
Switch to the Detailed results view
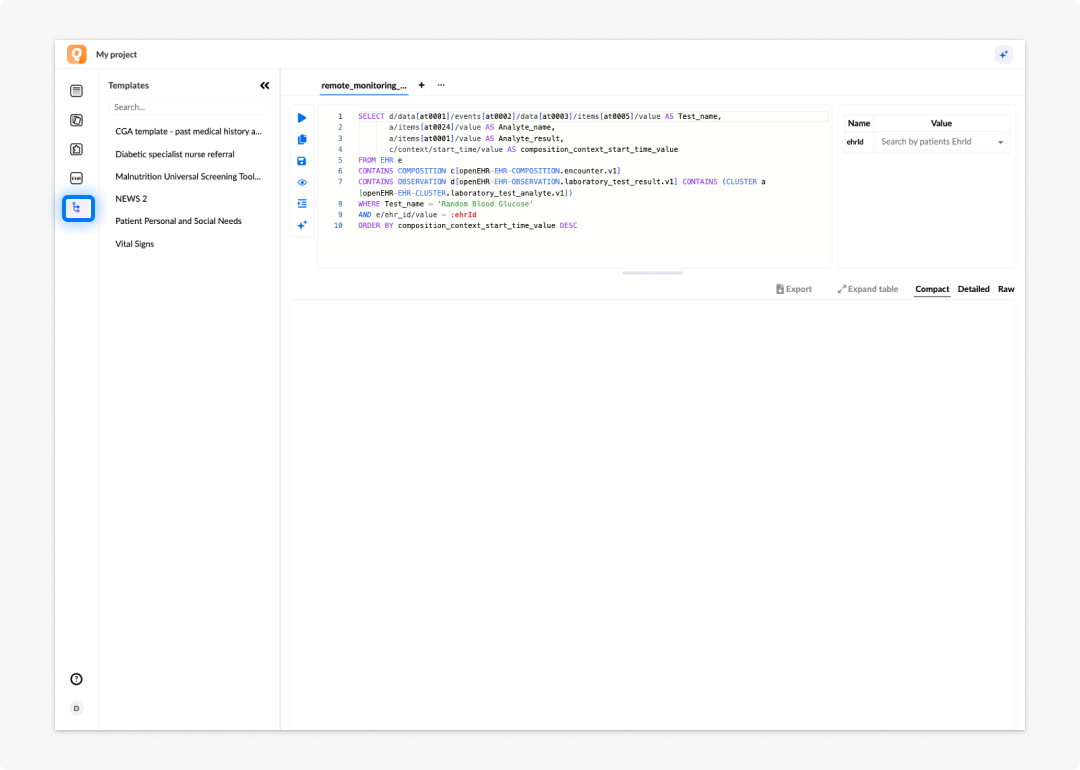pos(973,289)
